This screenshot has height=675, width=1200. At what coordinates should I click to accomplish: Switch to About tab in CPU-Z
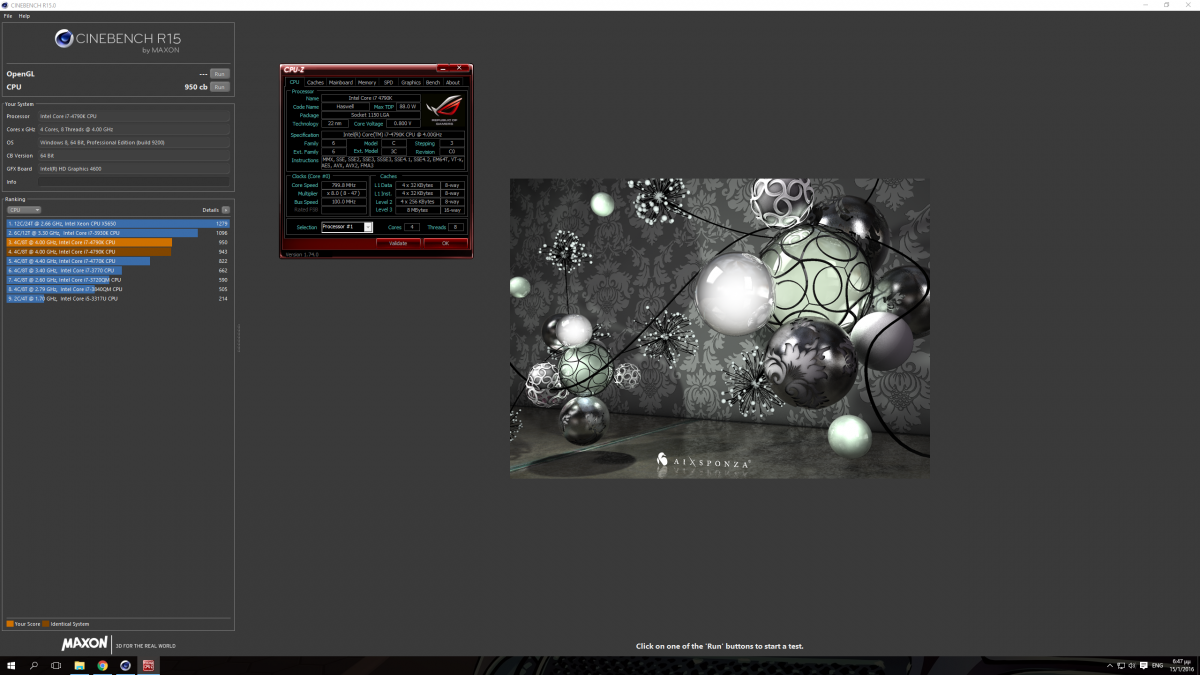pyautogui.click(x=453, y=82)
